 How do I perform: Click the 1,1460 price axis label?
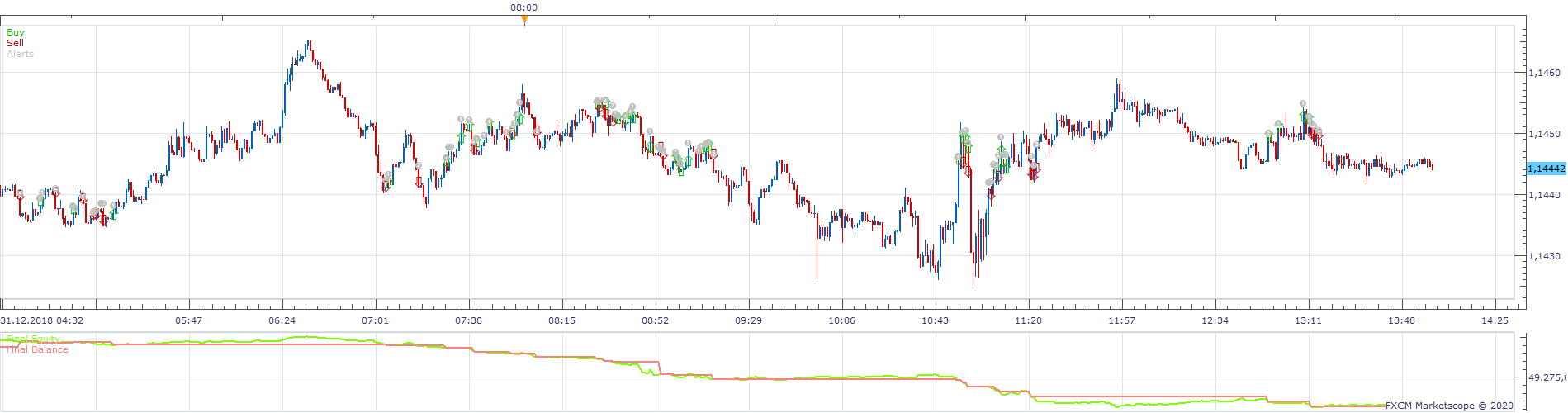click(x=1544, y=73)
